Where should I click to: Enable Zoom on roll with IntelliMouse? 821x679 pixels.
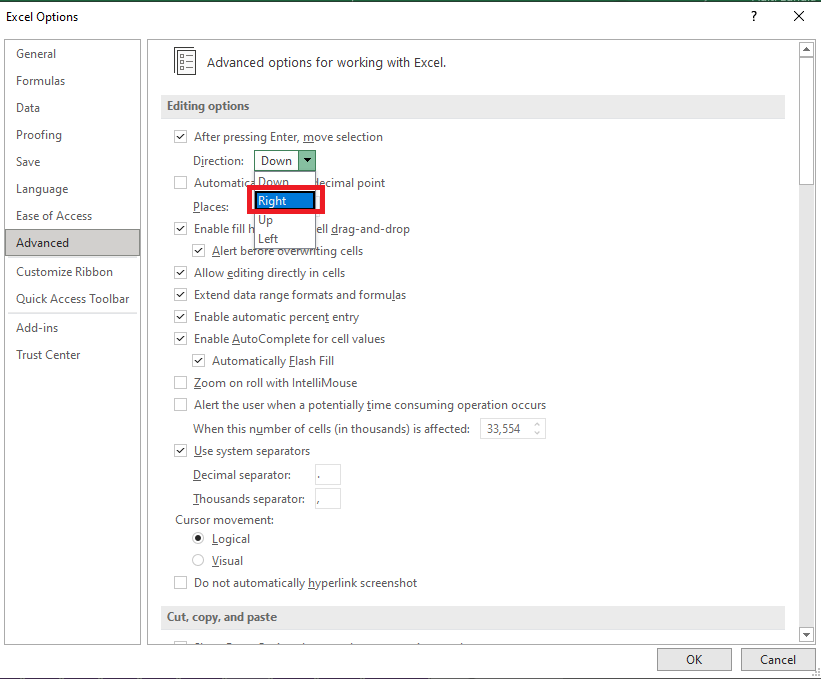pos(181,383)
